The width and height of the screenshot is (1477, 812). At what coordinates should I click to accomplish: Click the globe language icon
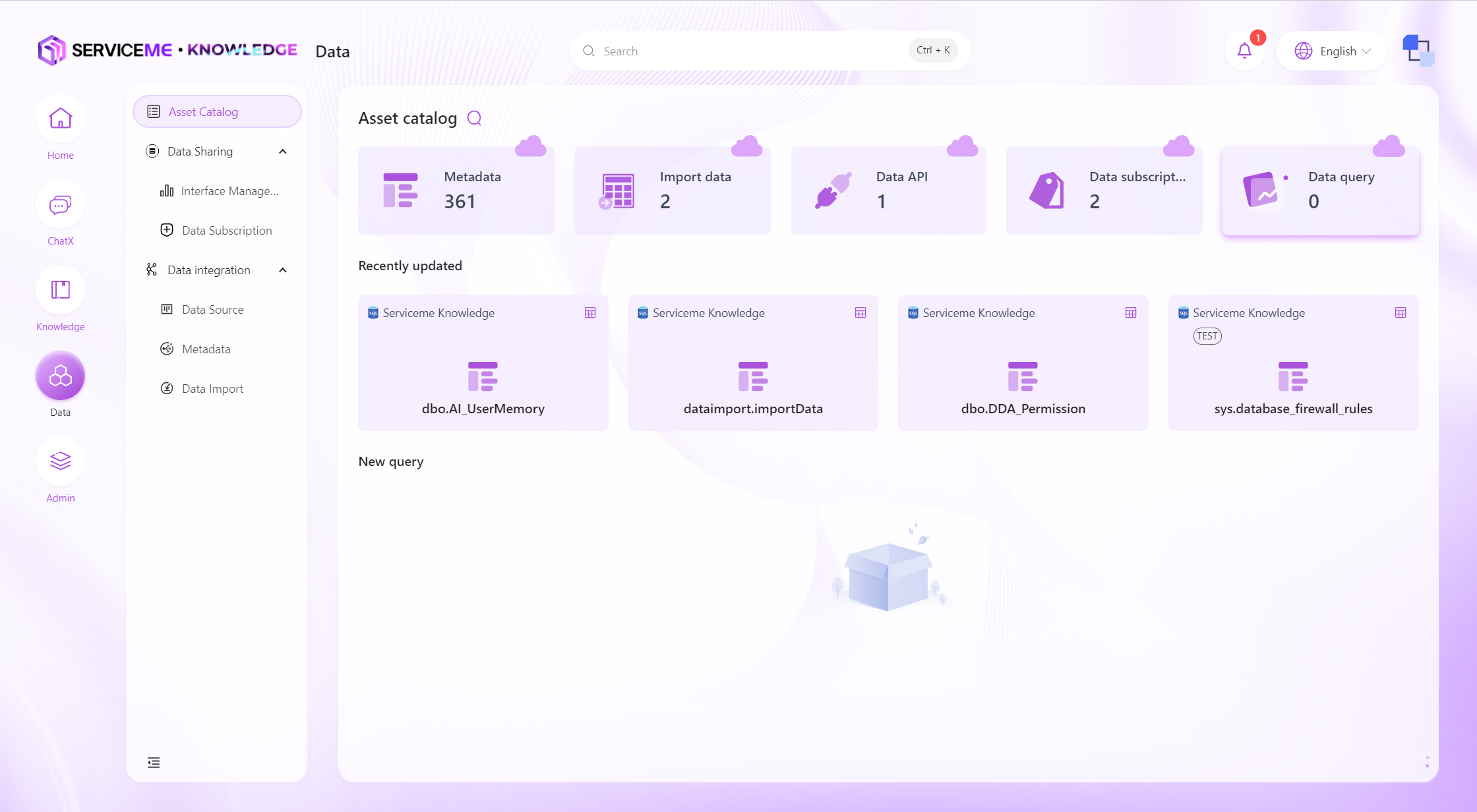click(1304, 51)
